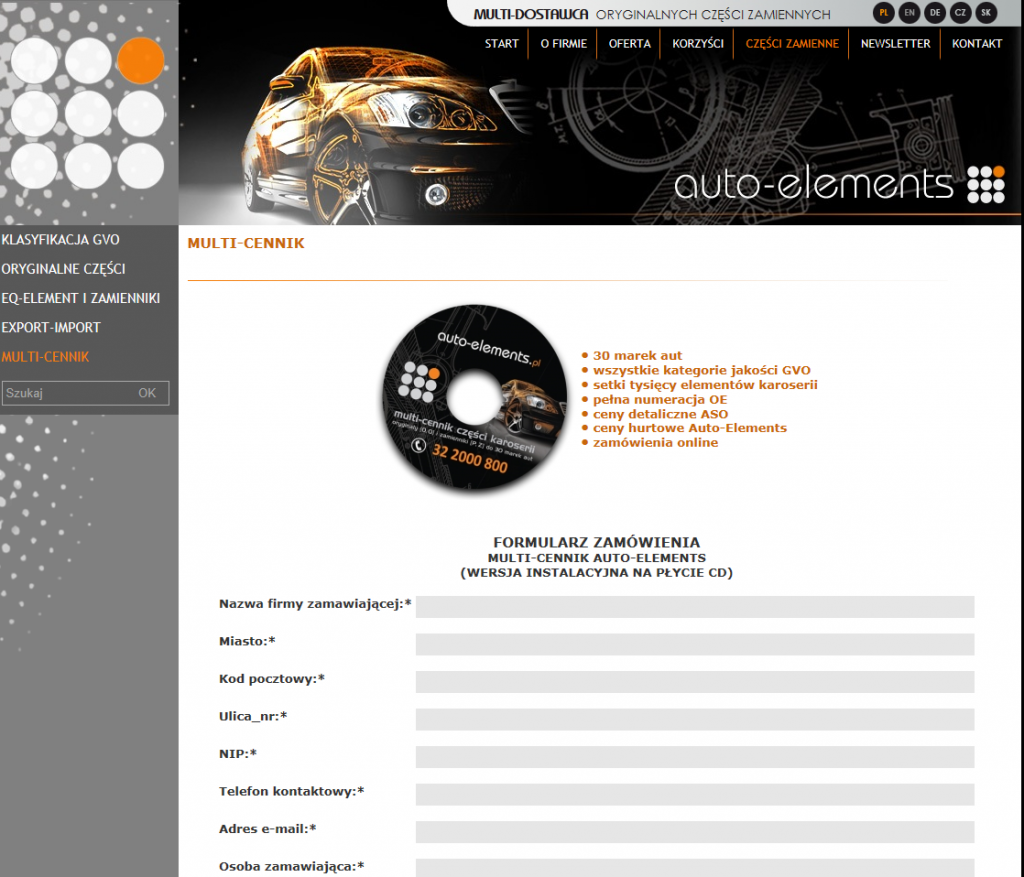Switch language to SK
Screen dimensions: 1024x877
click(x=985, y=12)
